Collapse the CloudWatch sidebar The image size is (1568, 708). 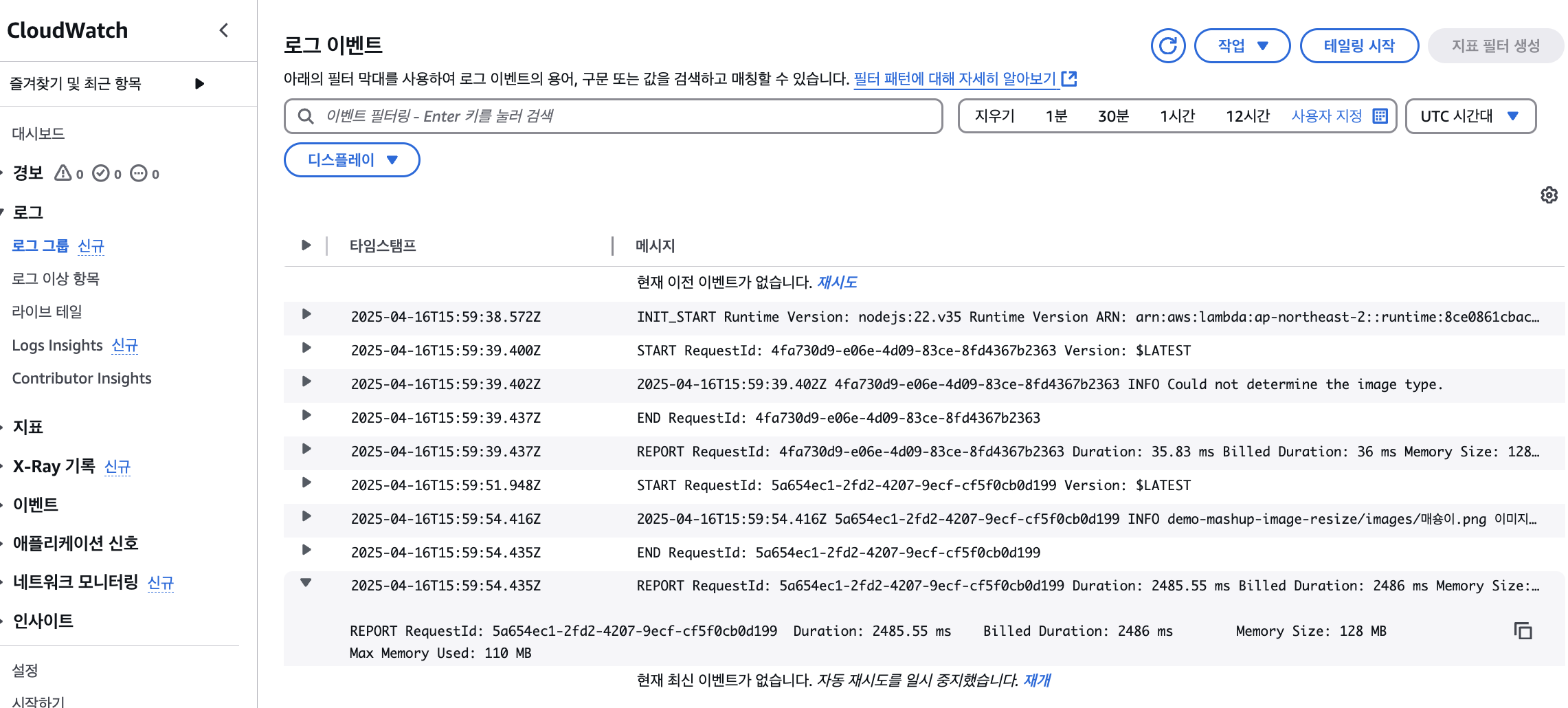(224, 30)
